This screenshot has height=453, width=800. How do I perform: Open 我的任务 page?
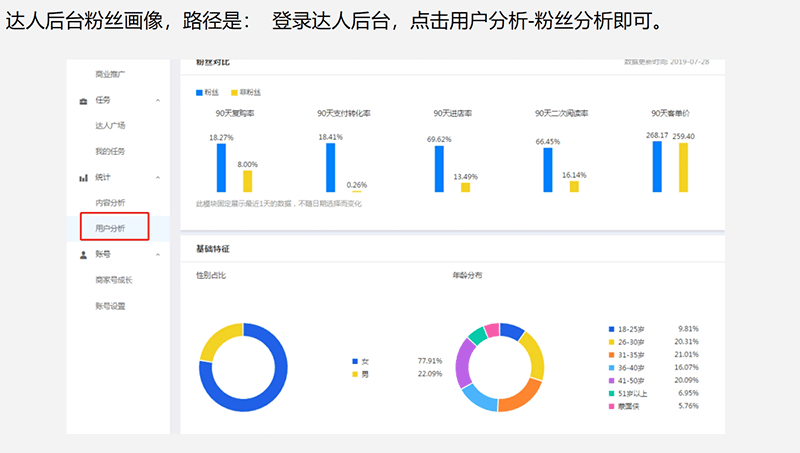tap(110, 151)
